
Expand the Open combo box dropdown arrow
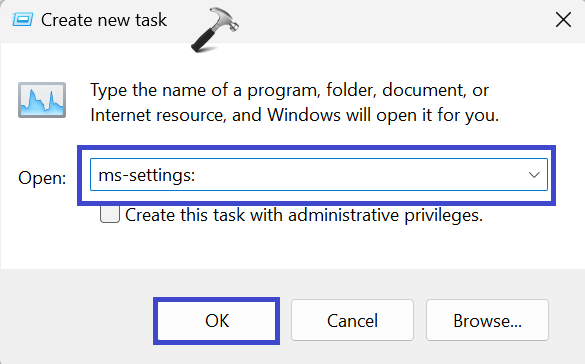point(534,175)
